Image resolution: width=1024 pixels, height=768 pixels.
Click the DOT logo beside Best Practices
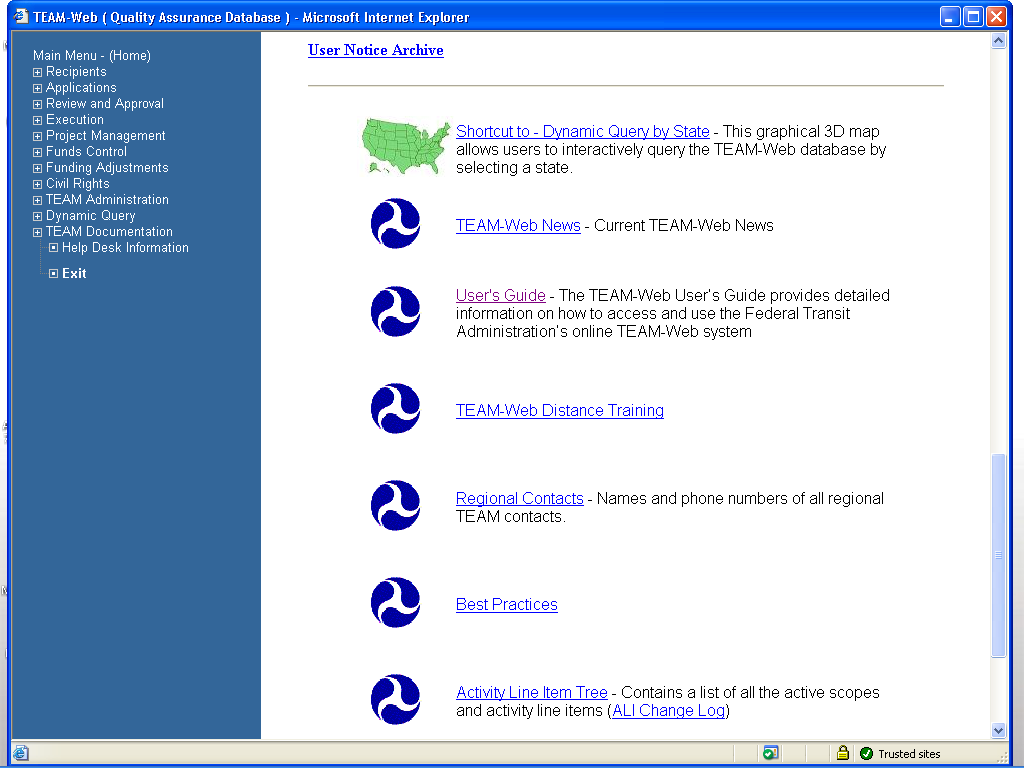coord(395,602)
